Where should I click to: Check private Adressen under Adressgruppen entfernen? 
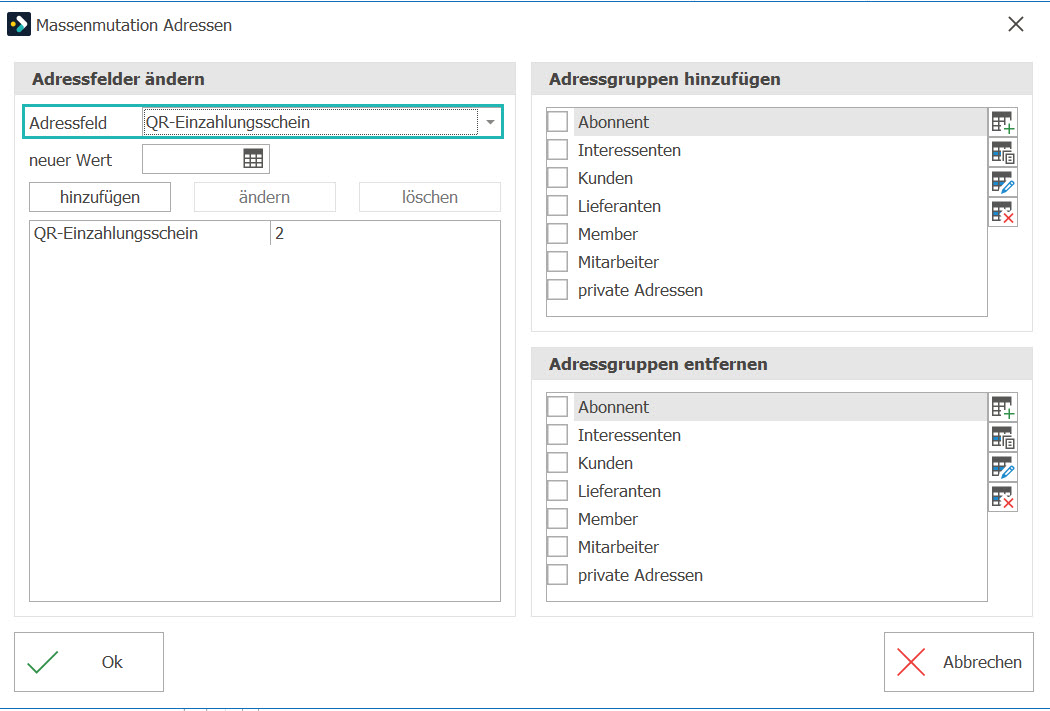click(x=557, y=575)
